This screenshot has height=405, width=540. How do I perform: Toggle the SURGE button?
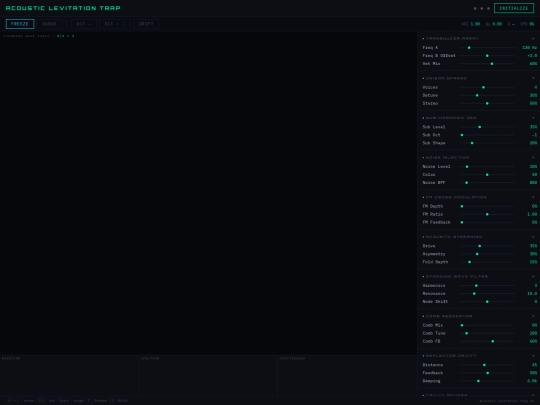click(x=49, y=24)
